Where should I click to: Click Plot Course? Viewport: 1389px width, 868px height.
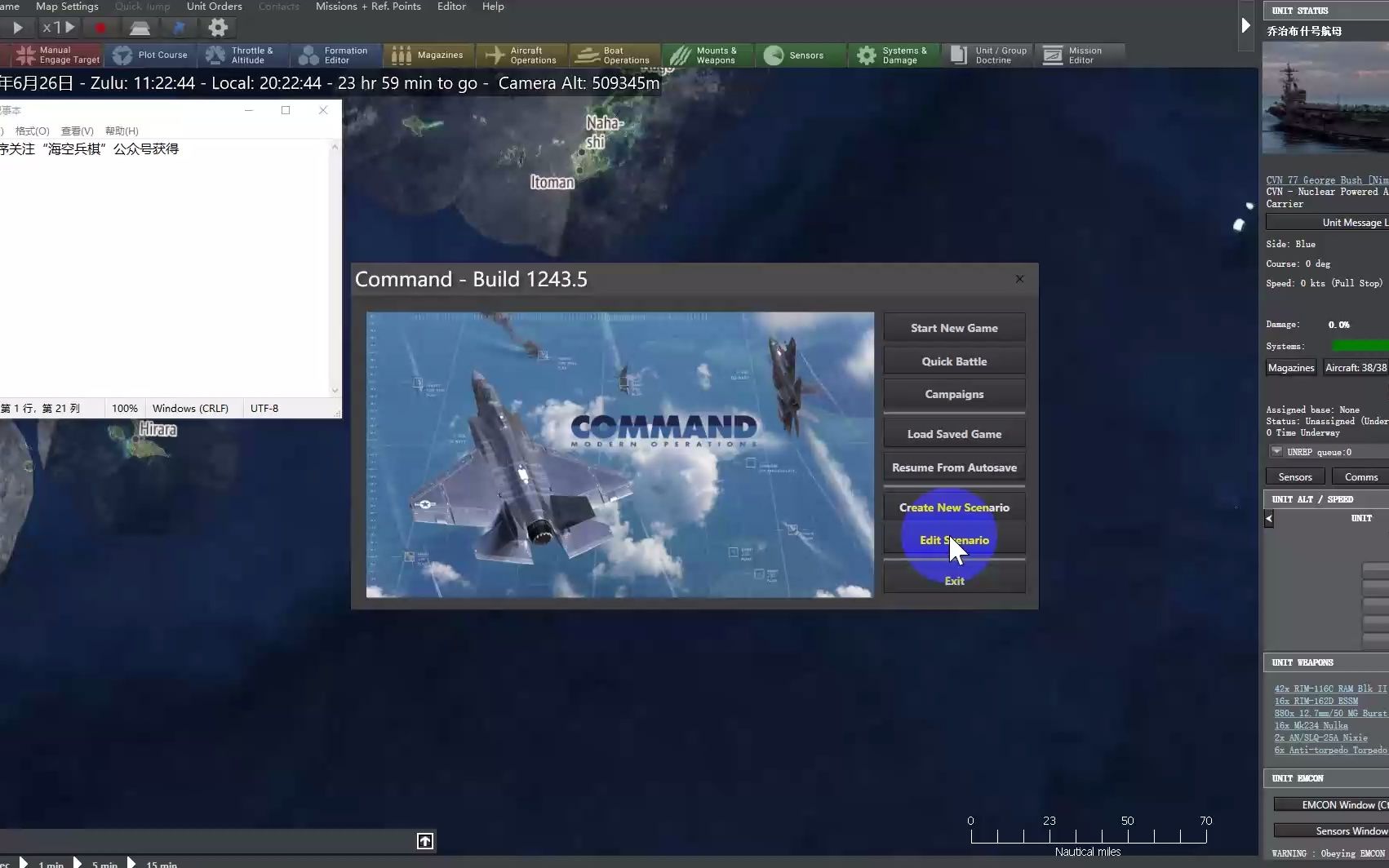coord(150,55)
